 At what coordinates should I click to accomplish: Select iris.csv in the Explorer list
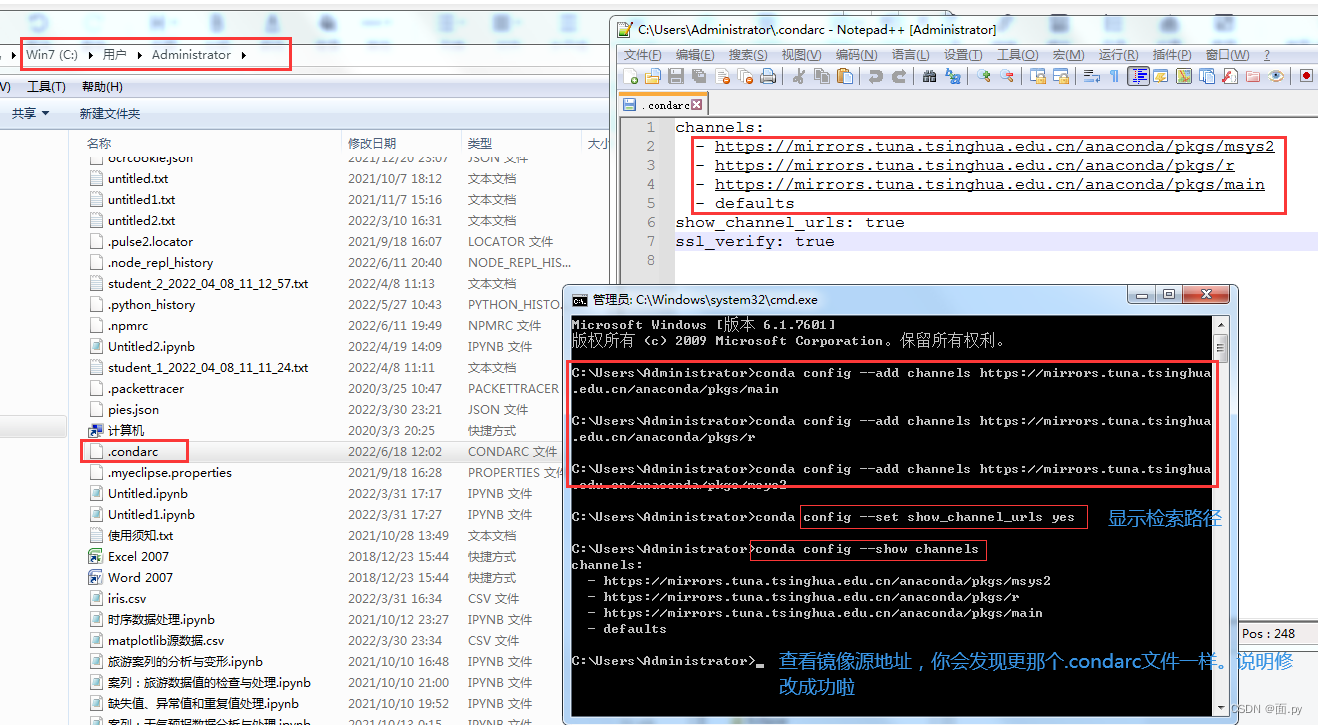[x=127, y=598]
